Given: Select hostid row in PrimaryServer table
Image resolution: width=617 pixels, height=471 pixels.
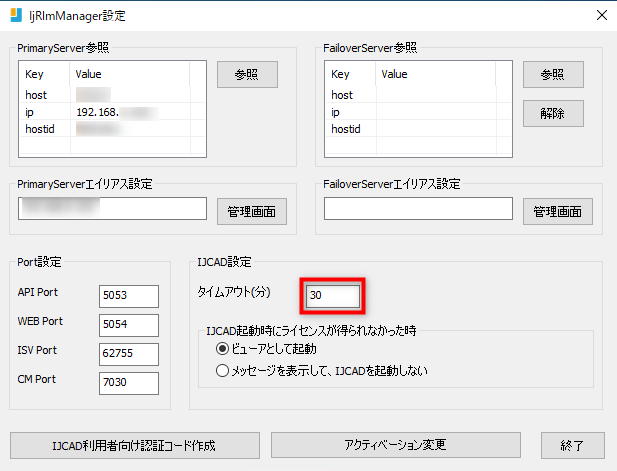Looking at the screenshot, I should coord(112,129).
